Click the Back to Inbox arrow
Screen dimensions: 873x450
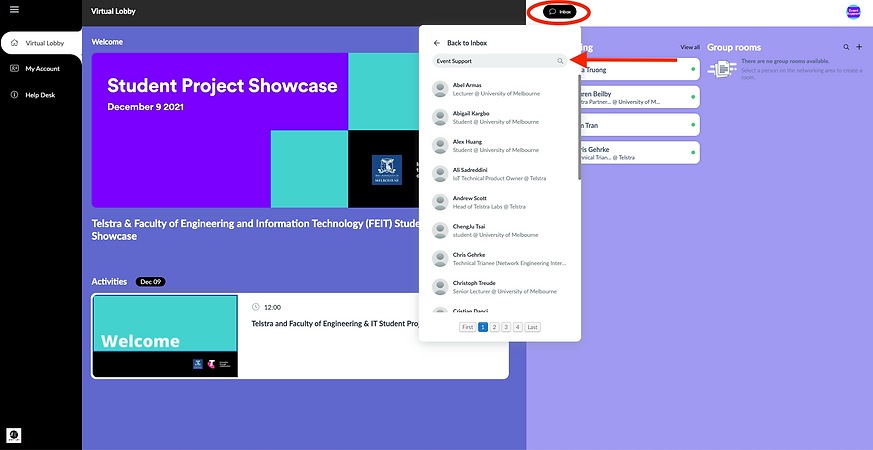pyautogui.click(x=437, y=43)
